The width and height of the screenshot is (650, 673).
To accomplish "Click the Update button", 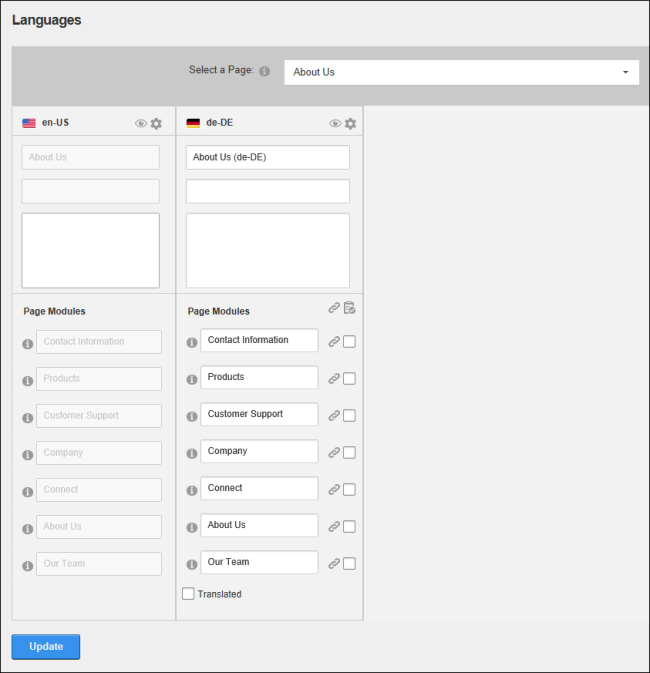I will (x=46, y=646).
